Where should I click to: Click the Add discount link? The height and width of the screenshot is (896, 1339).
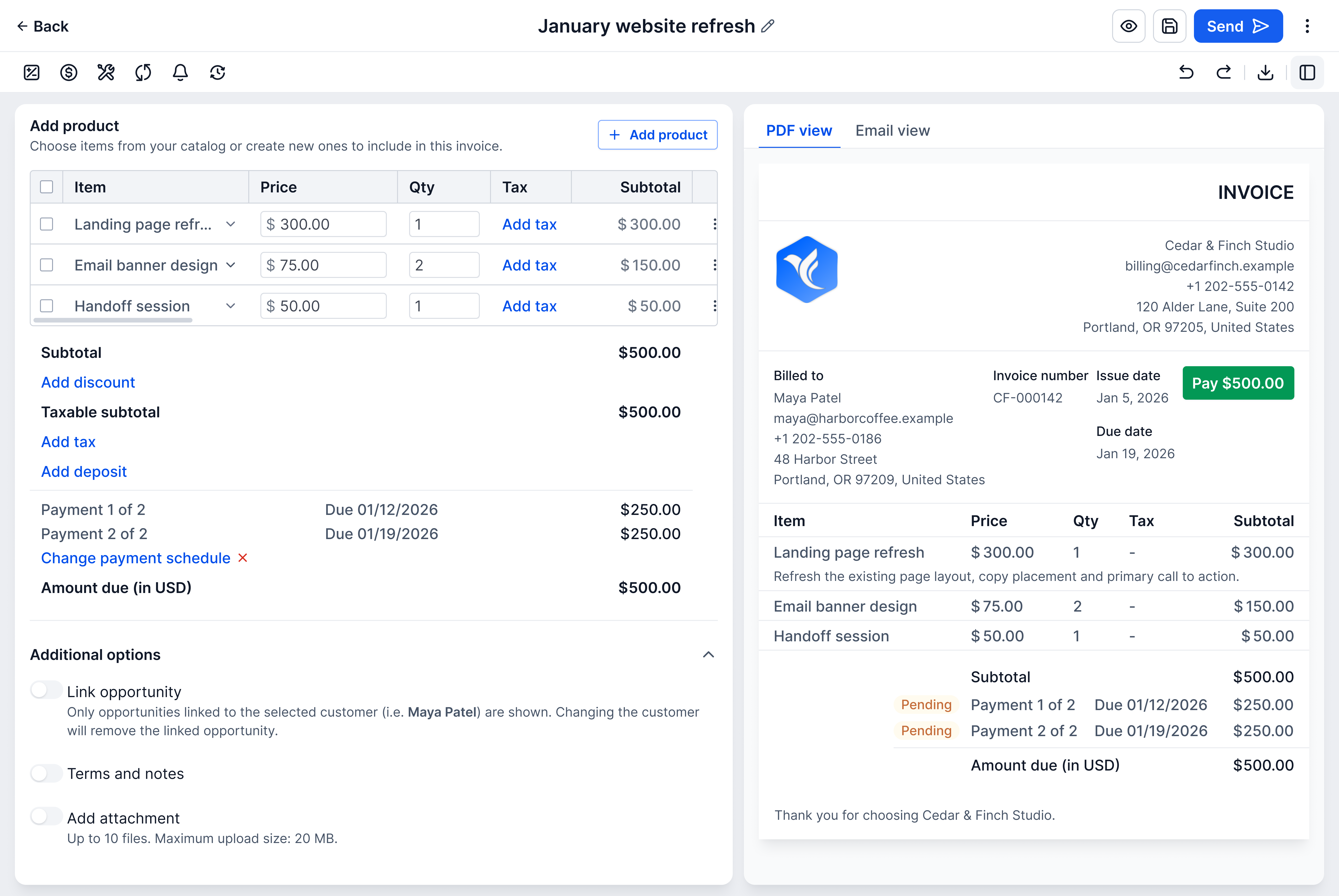[x=88, y=382]
